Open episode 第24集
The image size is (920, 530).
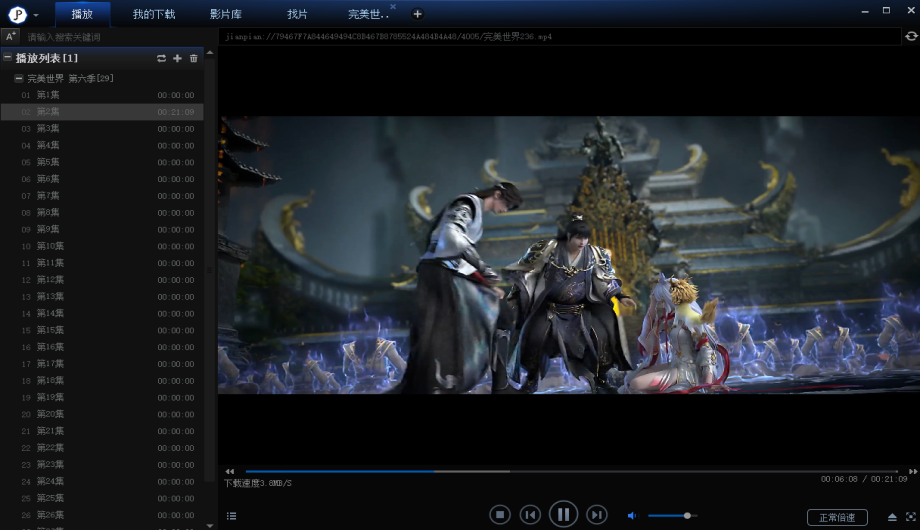coord(102,482)
